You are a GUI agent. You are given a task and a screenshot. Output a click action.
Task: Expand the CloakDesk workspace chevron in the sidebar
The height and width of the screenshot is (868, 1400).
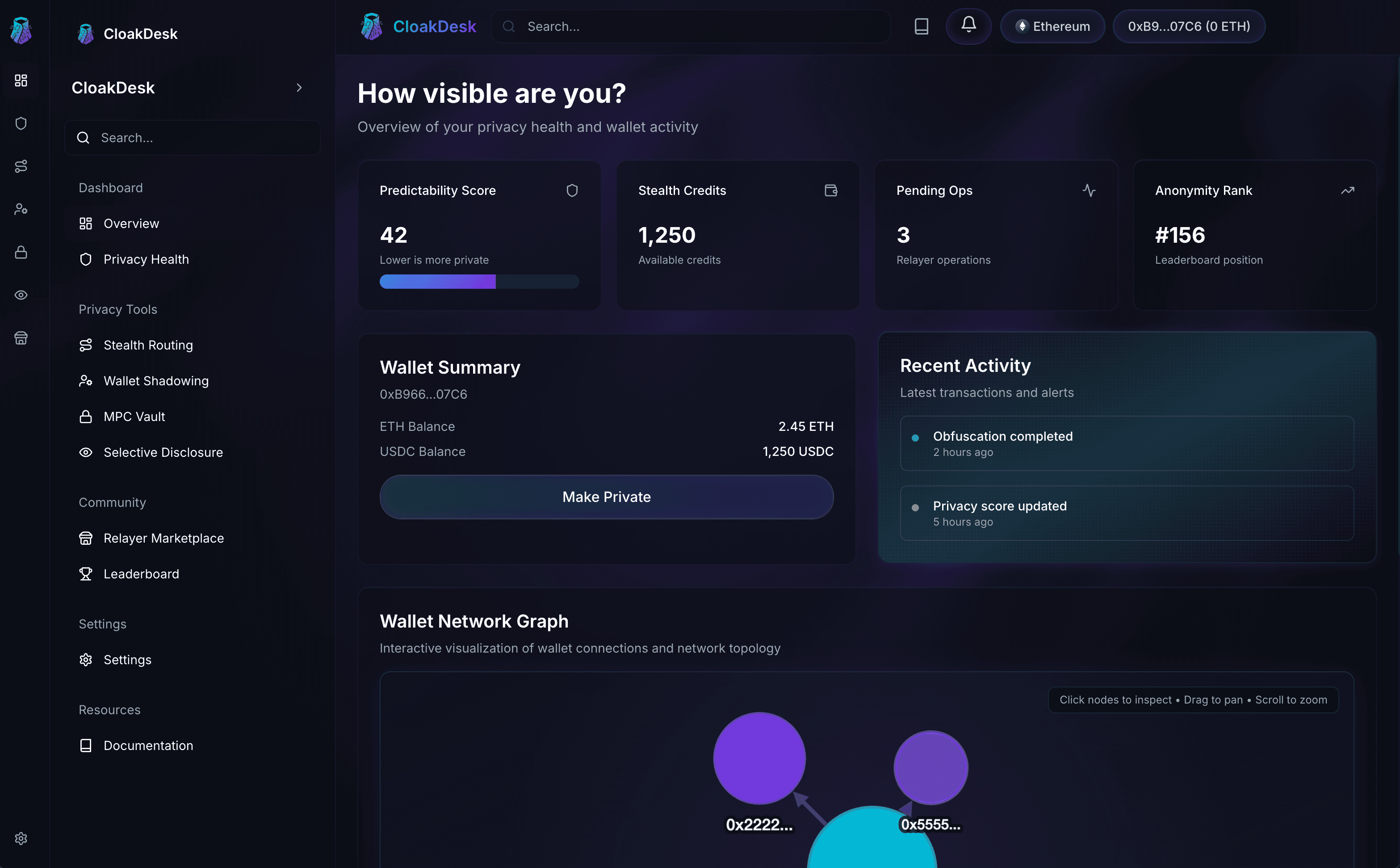coord(299,87)
